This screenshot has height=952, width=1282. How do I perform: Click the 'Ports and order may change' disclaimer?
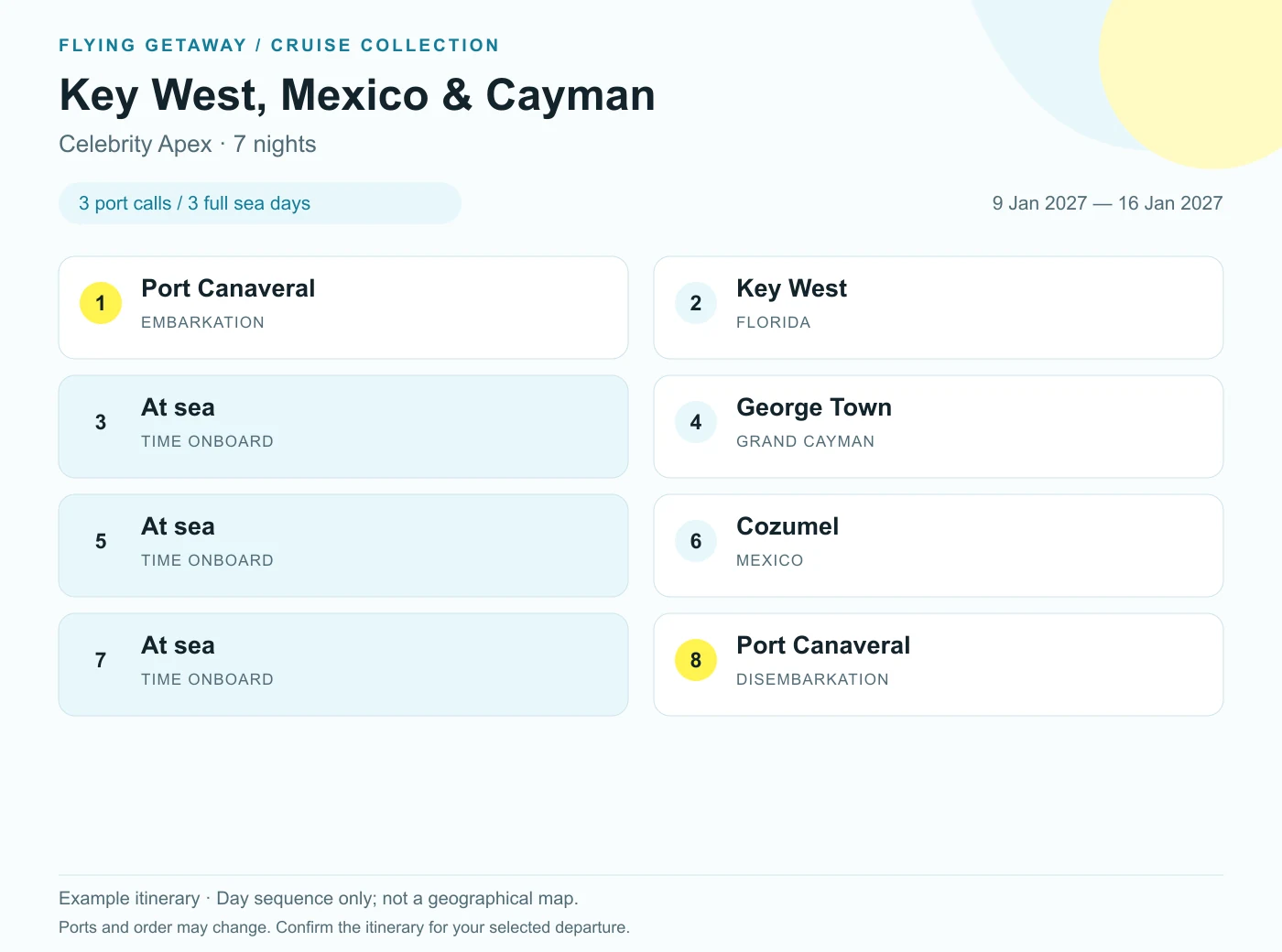[x=344, y=927]
